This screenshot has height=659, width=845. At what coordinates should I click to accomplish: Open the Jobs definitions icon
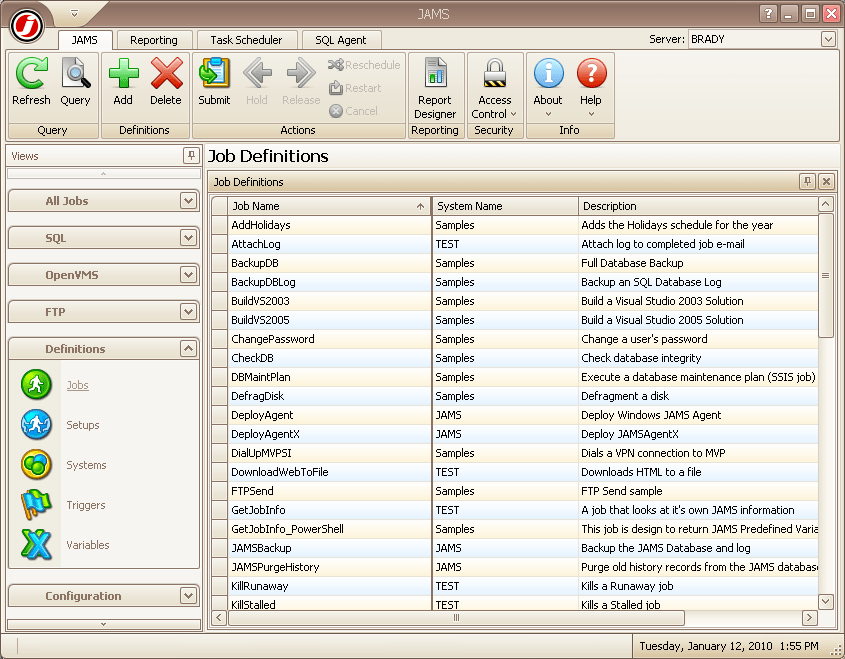[x=36, y=385]
